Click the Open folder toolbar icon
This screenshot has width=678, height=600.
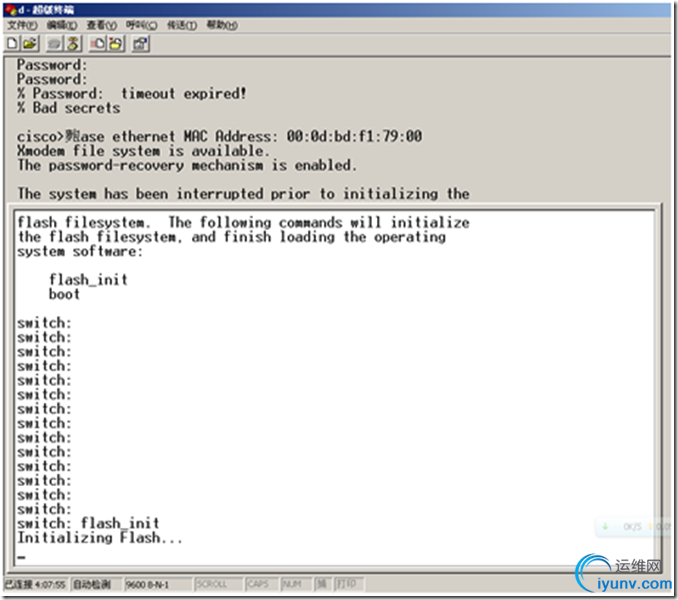pos(30,43)
